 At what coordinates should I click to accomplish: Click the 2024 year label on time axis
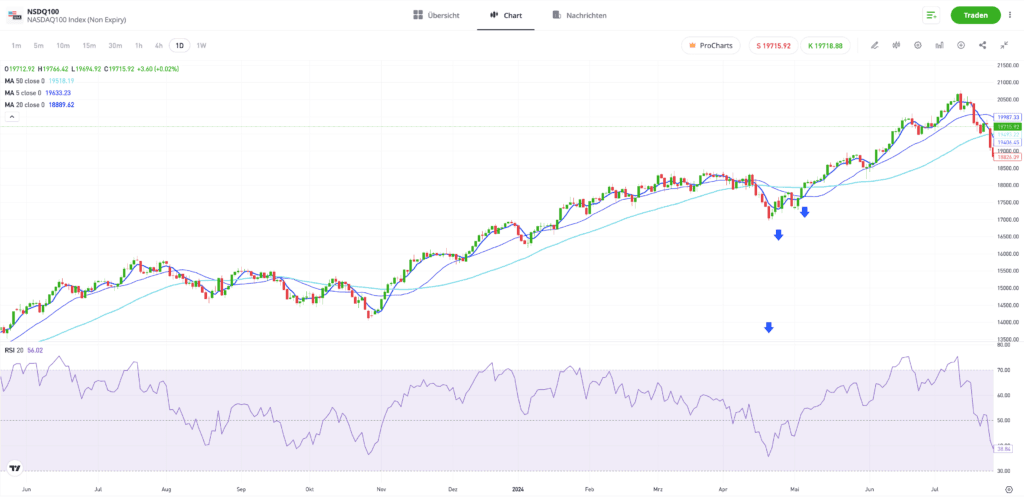519,489
